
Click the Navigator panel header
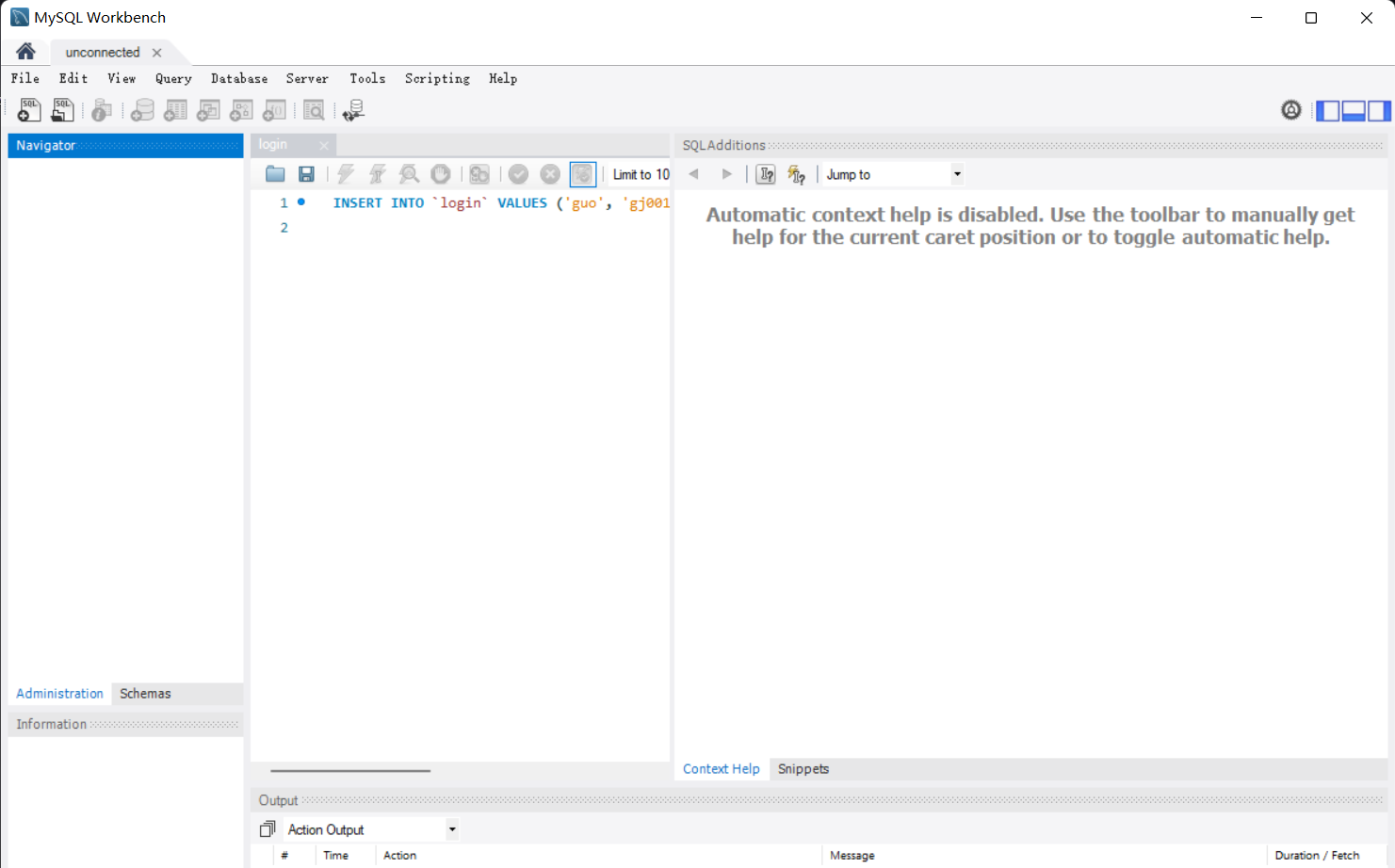click(125, 145)
